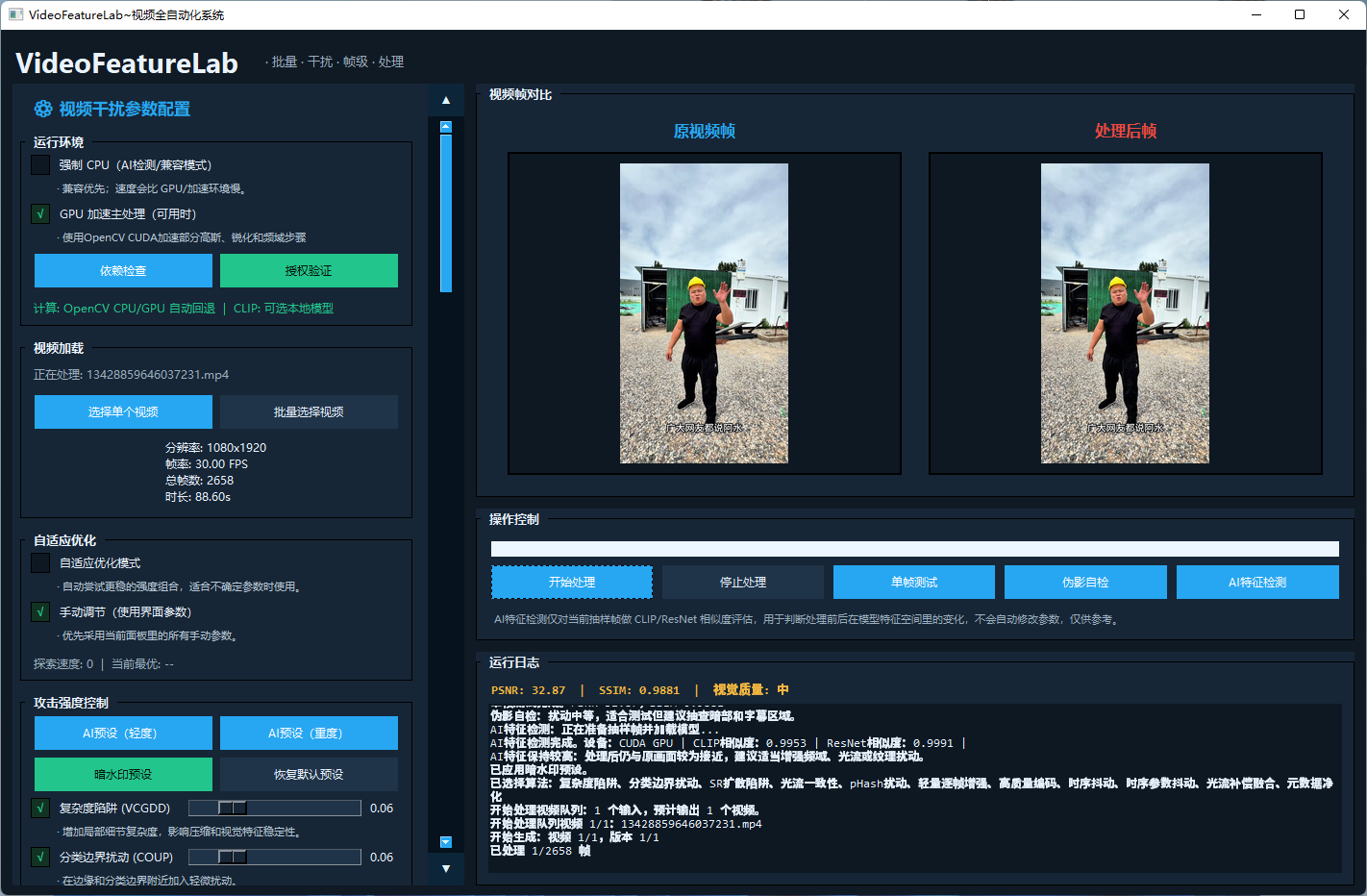The height and width of the screenshot is (896, 1367).
Task: Click the processed frame preview thumbnail
Action: tap(1125, 313)
